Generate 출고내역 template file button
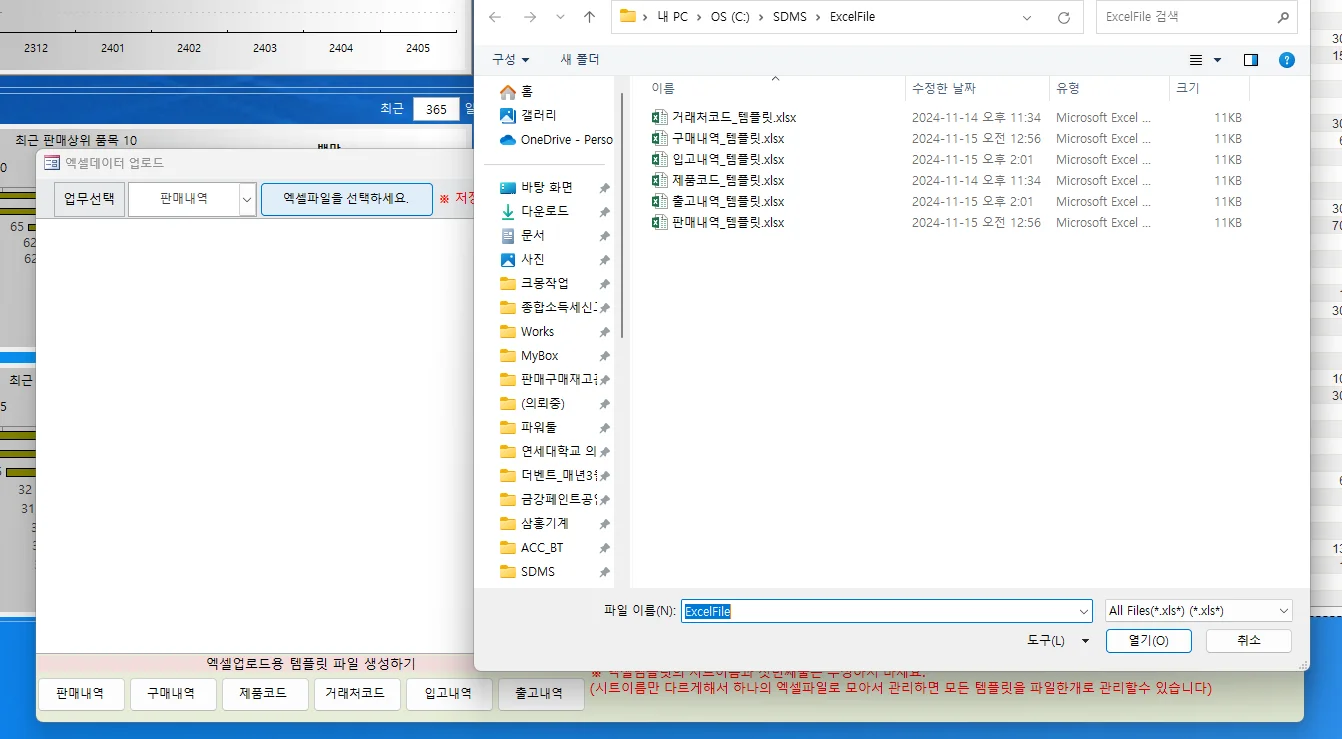Viewport: 1342px width, 739px height. point(539,693)
